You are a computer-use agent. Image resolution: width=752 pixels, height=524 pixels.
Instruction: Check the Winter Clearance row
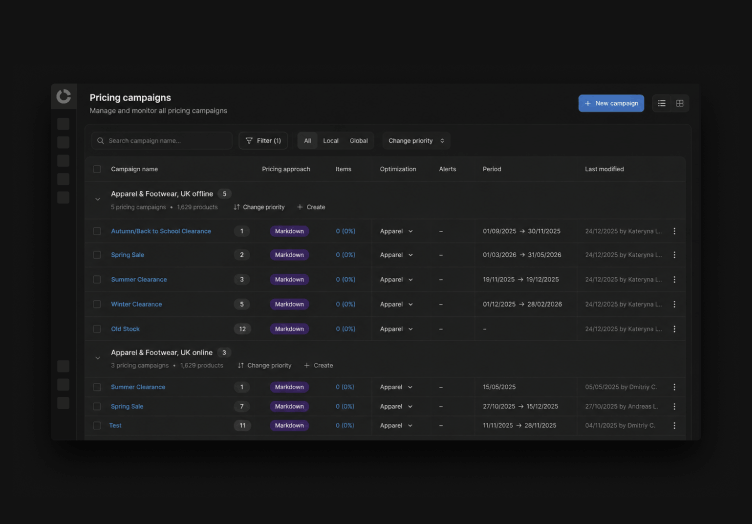97,304
